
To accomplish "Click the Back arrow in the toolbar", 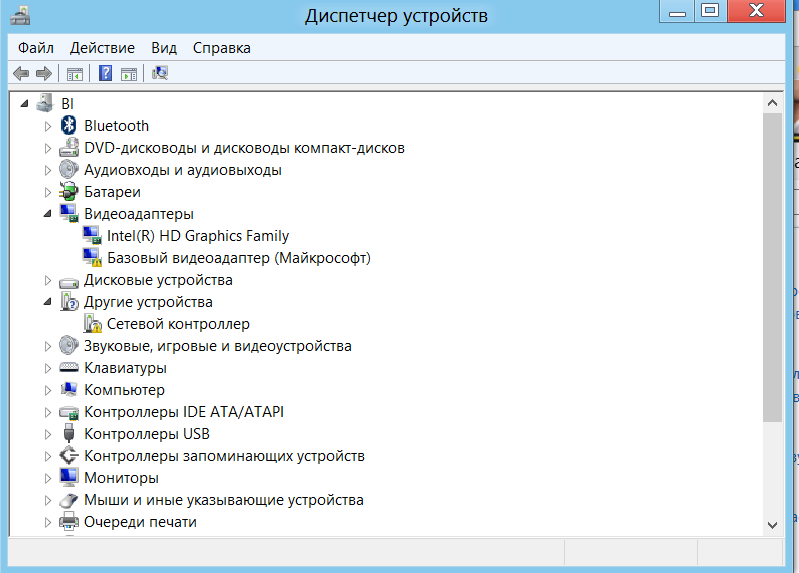I will pos(21,73).
